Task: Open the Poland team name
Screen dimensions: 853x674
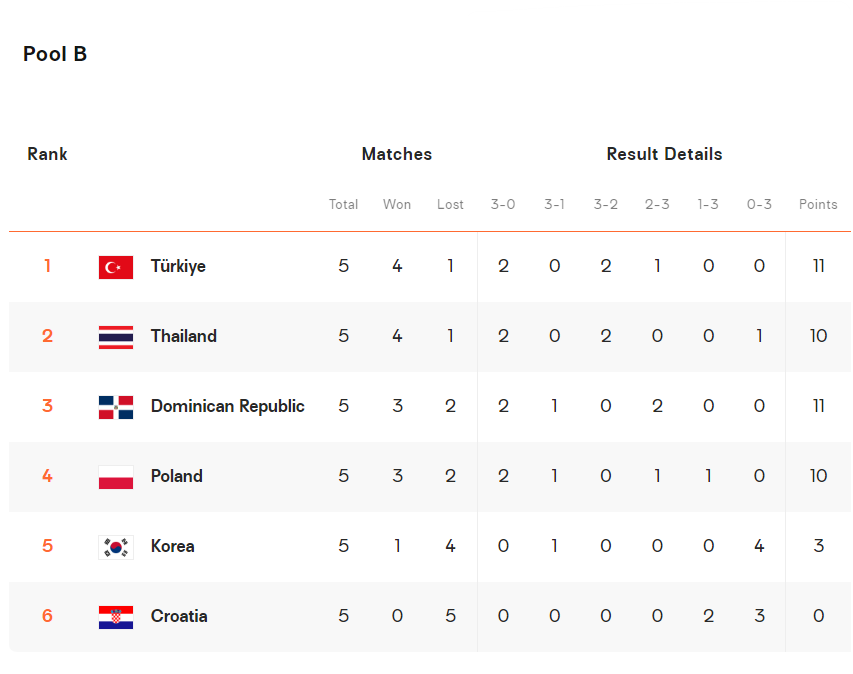Action: pos(177,476)
